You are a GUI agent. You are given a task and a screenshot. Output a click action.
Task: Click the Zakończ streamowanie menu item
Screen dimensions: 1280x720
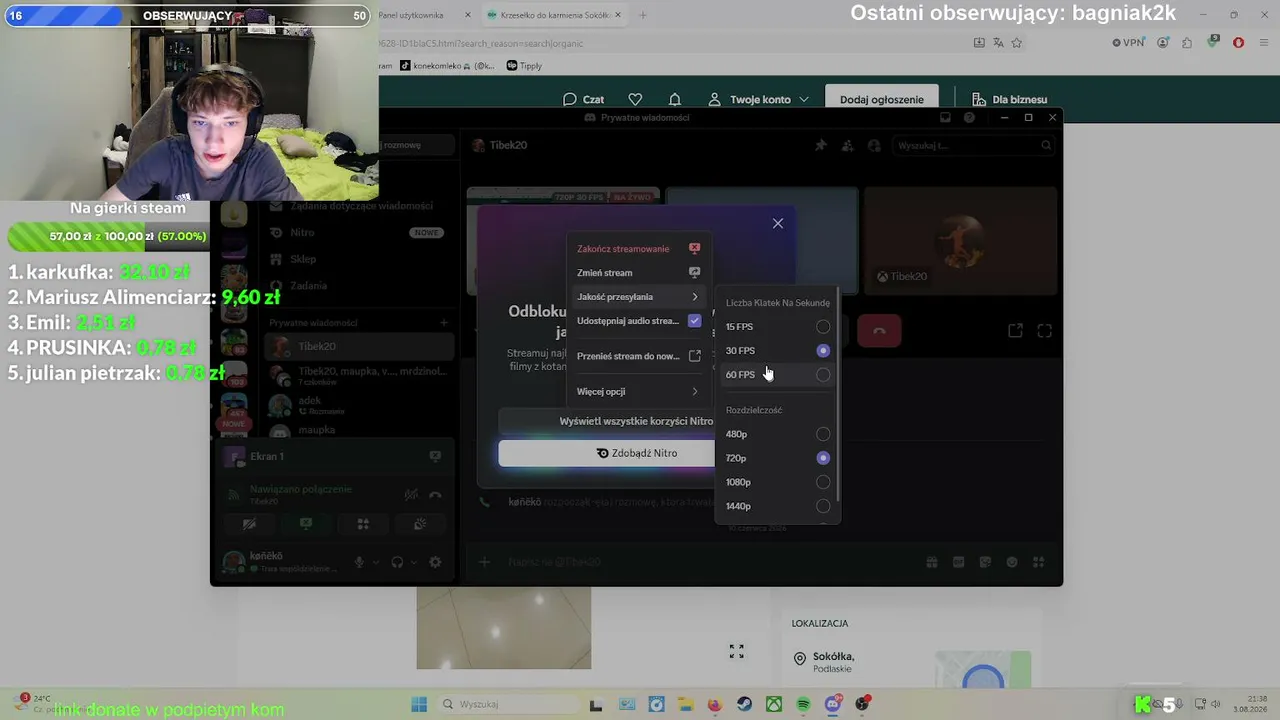638,249
